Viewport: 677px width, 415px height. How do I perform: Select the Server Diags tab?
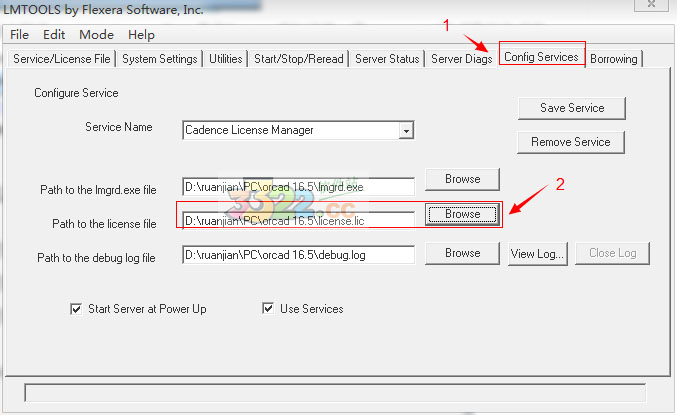462,59
